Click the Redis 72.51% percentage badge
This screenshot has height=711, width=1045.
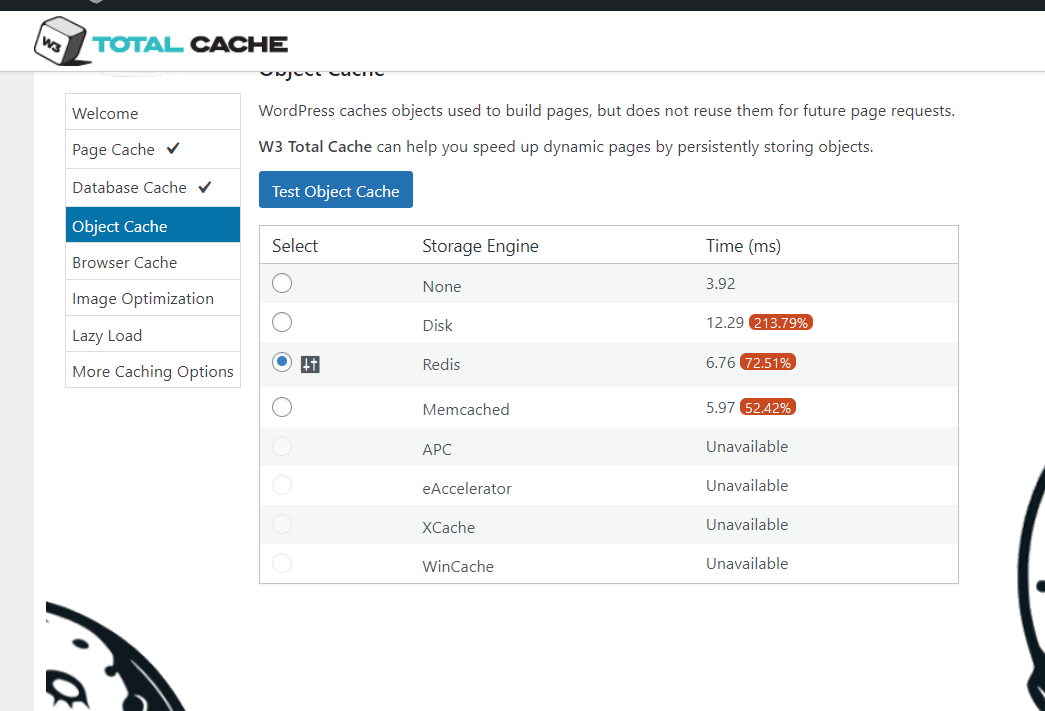[x=768, y=362]
